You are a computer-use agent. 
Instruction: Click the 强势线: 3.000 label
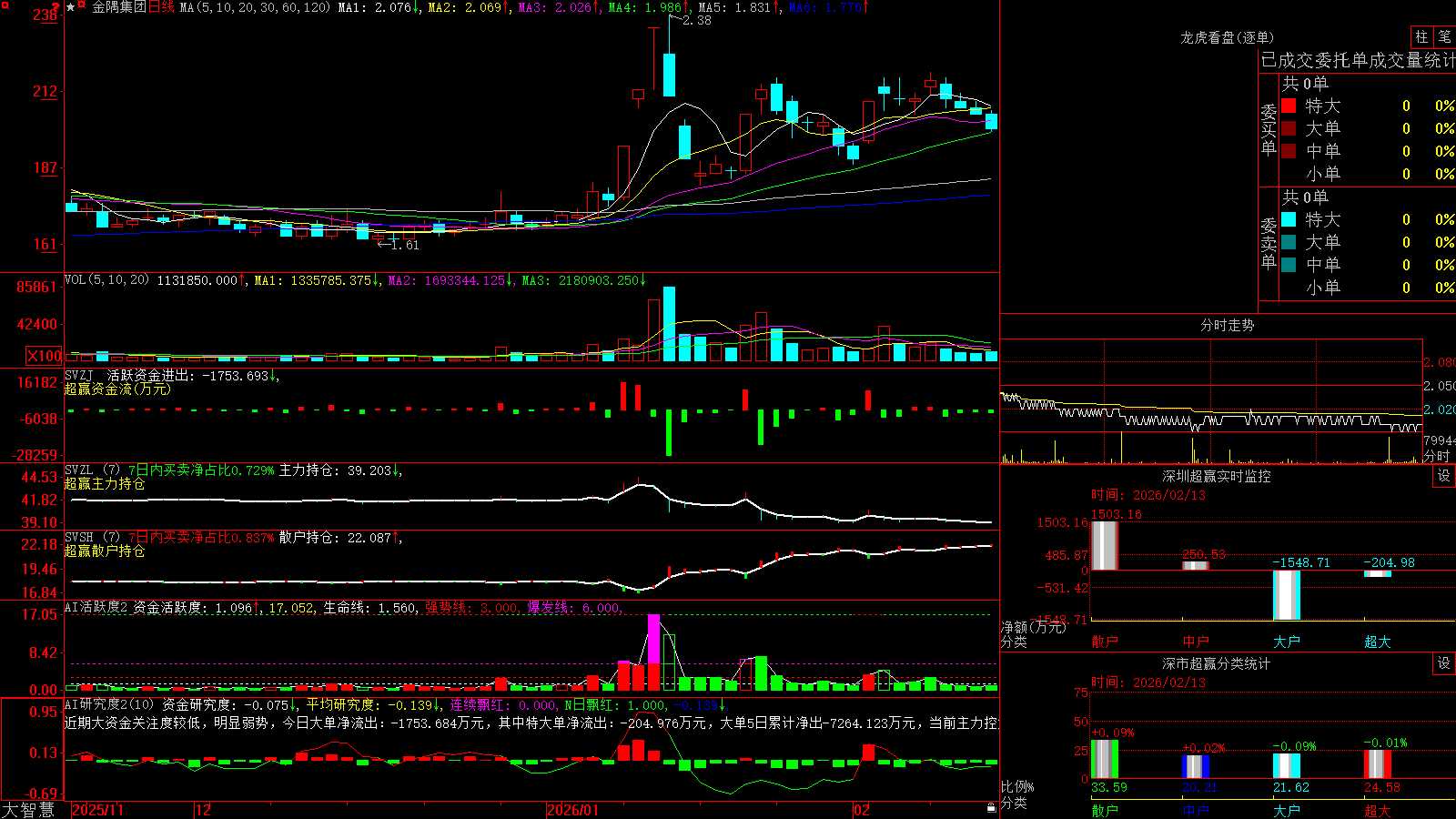472,608
